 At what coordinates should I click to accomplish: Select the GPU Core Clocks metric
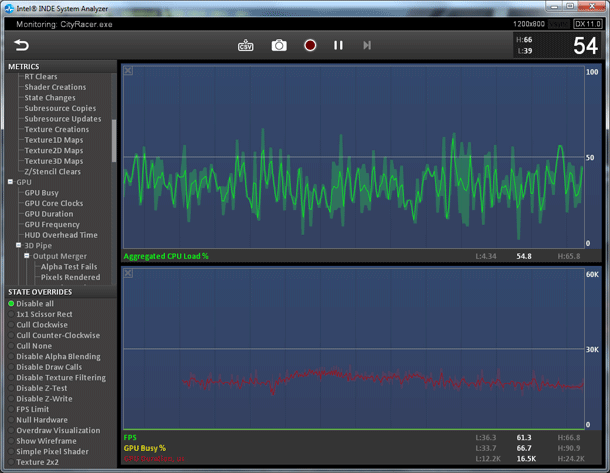[x=54, y=203]
